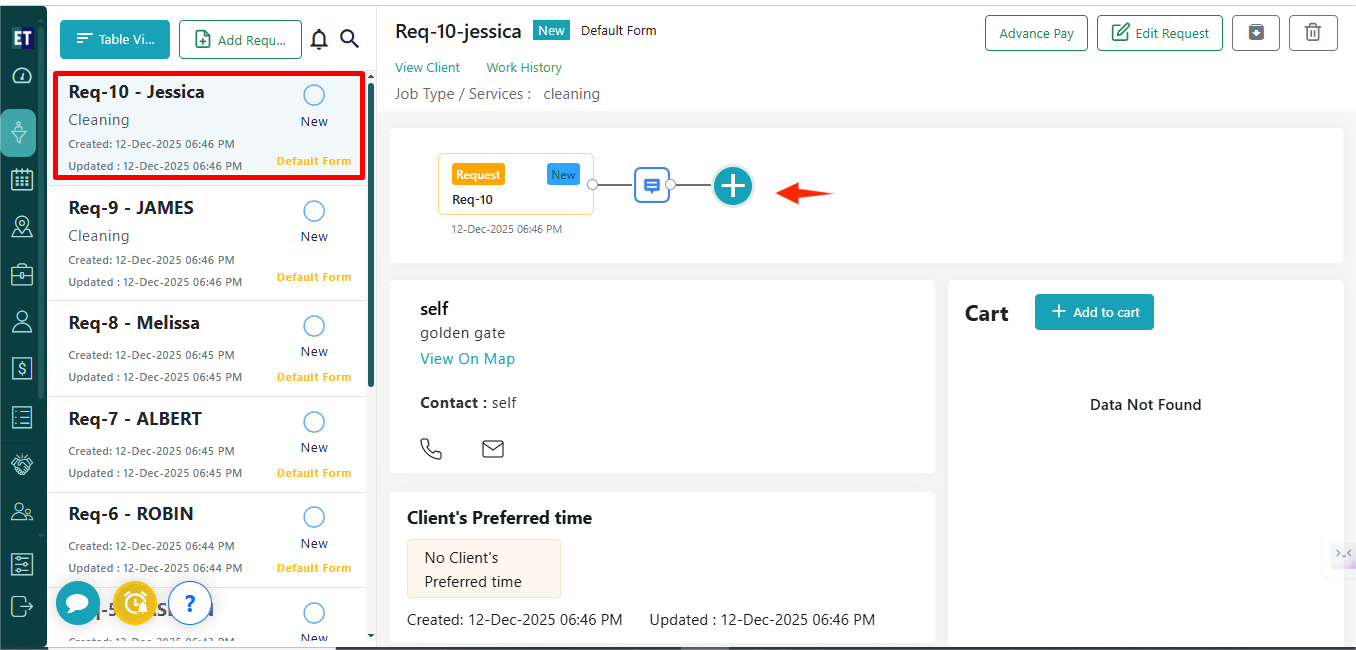Click the Advance Pay button
1356x650 pixels.
[1036, 33]
